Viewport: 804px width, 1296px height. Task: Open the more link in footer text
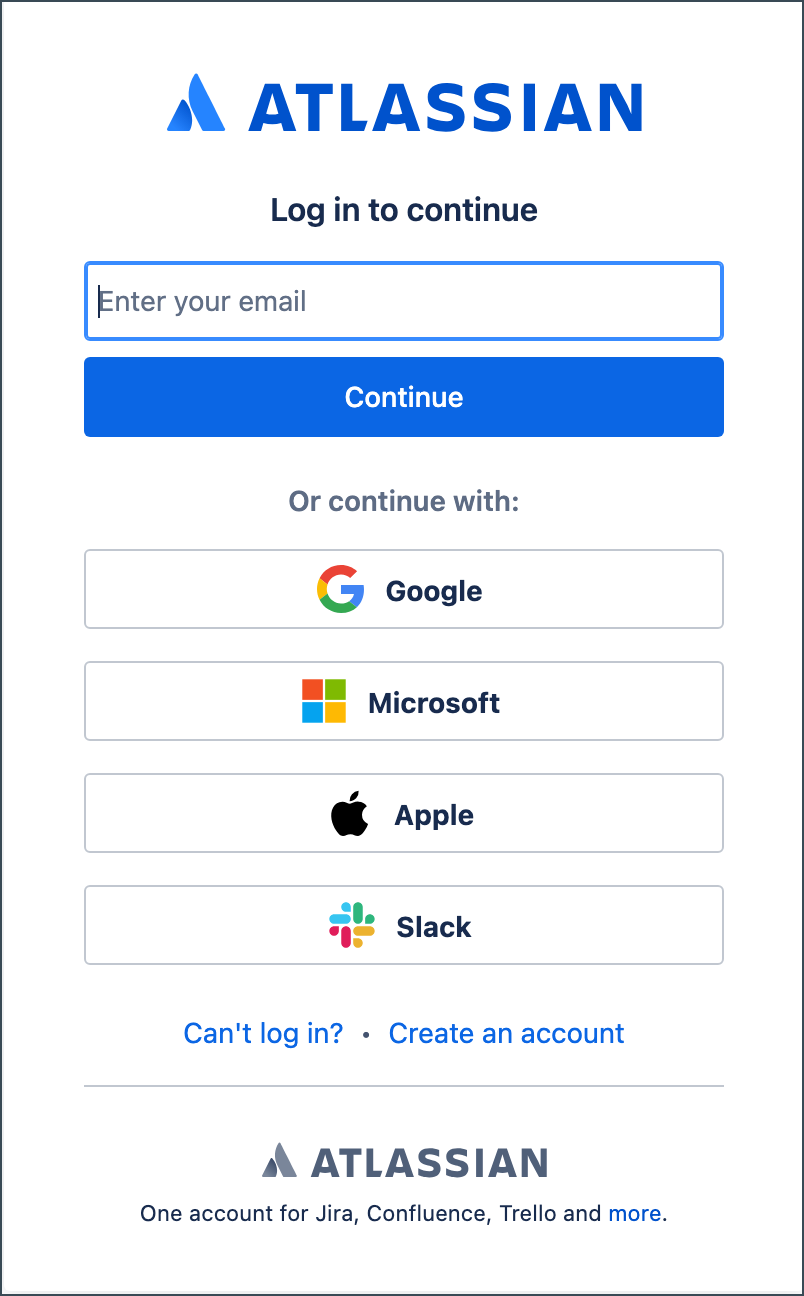(x=635, y=1214)
